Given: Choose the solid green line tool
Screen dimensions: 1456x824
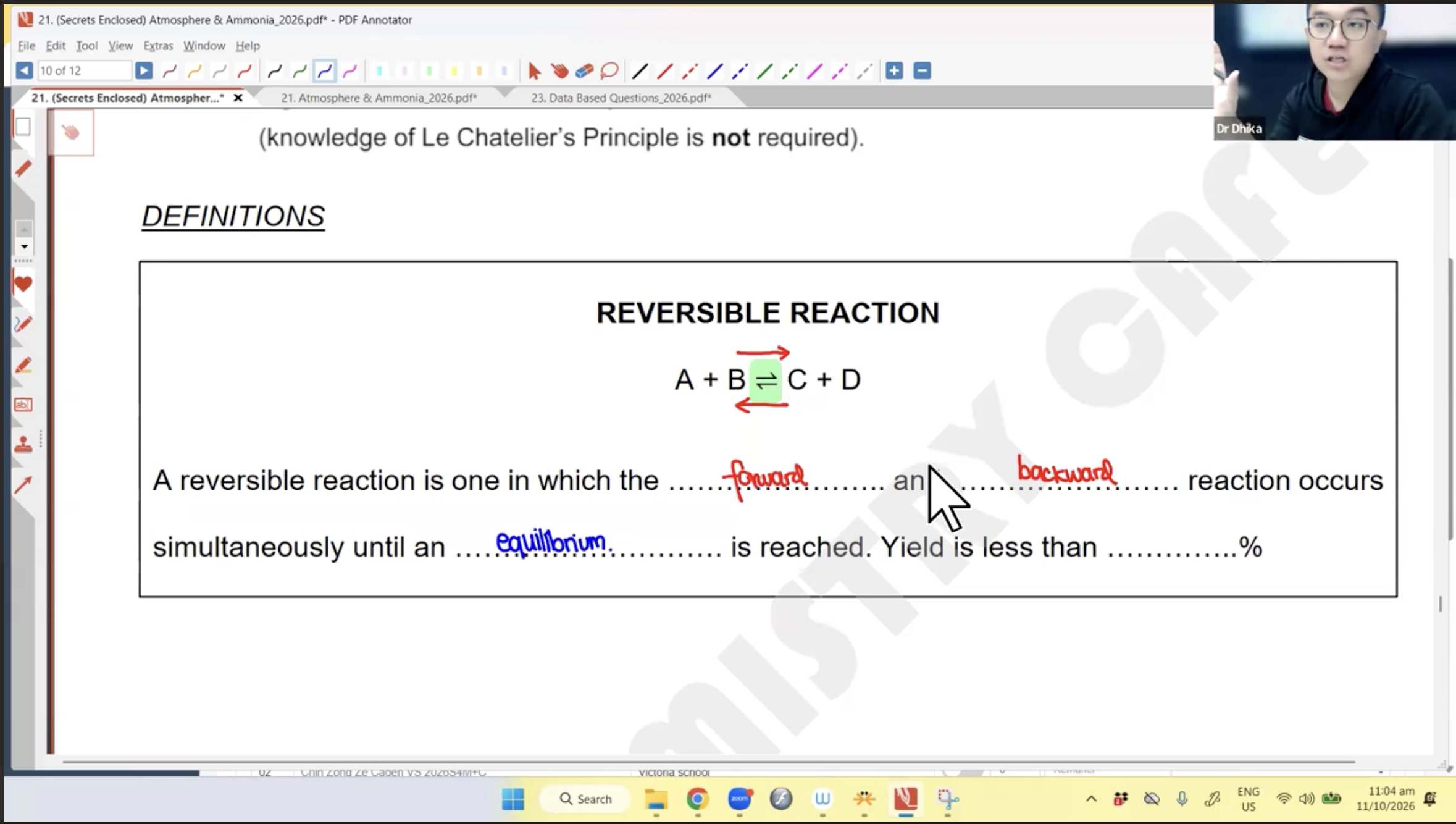Looking at the screenshot, I should 764,71.
